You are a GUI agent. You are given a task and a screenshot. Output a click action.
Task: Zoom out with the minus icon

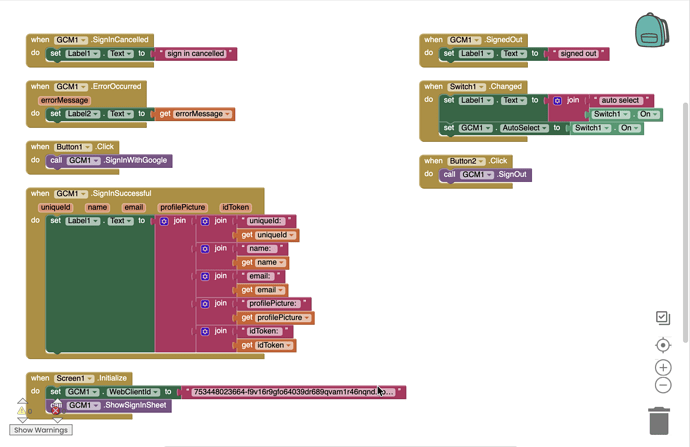(x=663, y=385)
